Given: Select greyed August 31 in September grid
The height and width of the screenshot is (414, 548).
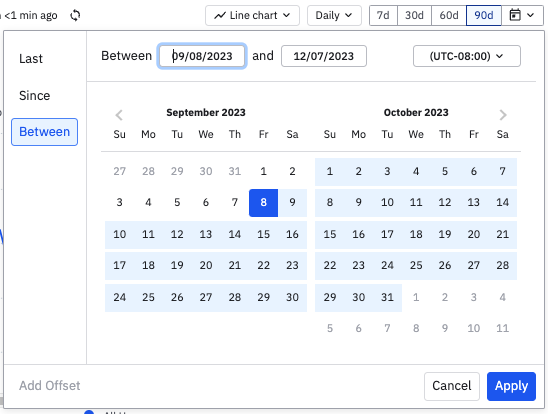Looking at the screenshot, I should point(235,171).
